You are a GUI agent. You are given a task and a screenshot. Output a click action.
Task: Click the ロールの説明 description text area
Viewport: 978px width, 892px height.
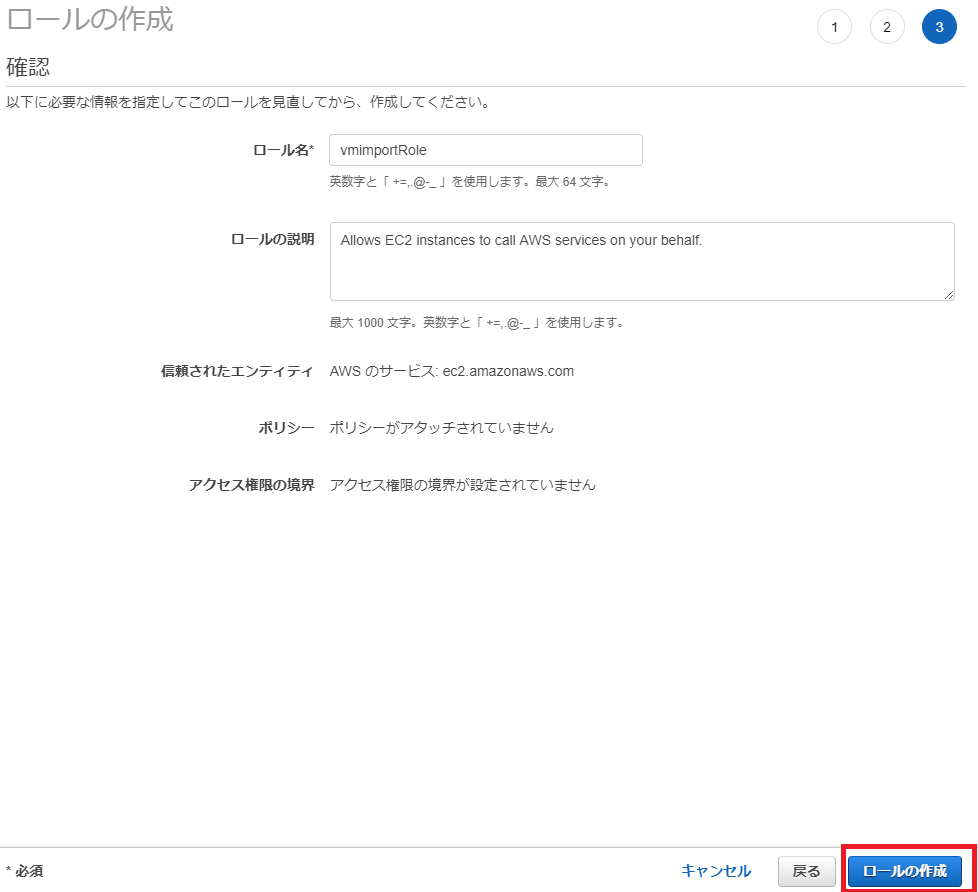642,261
